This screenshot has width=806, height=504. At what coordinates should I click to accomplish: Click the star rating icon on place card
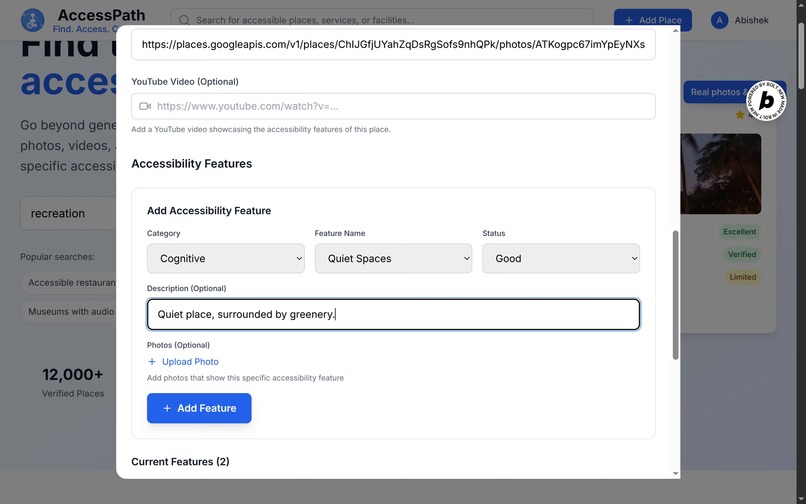(x=740, y=114)
